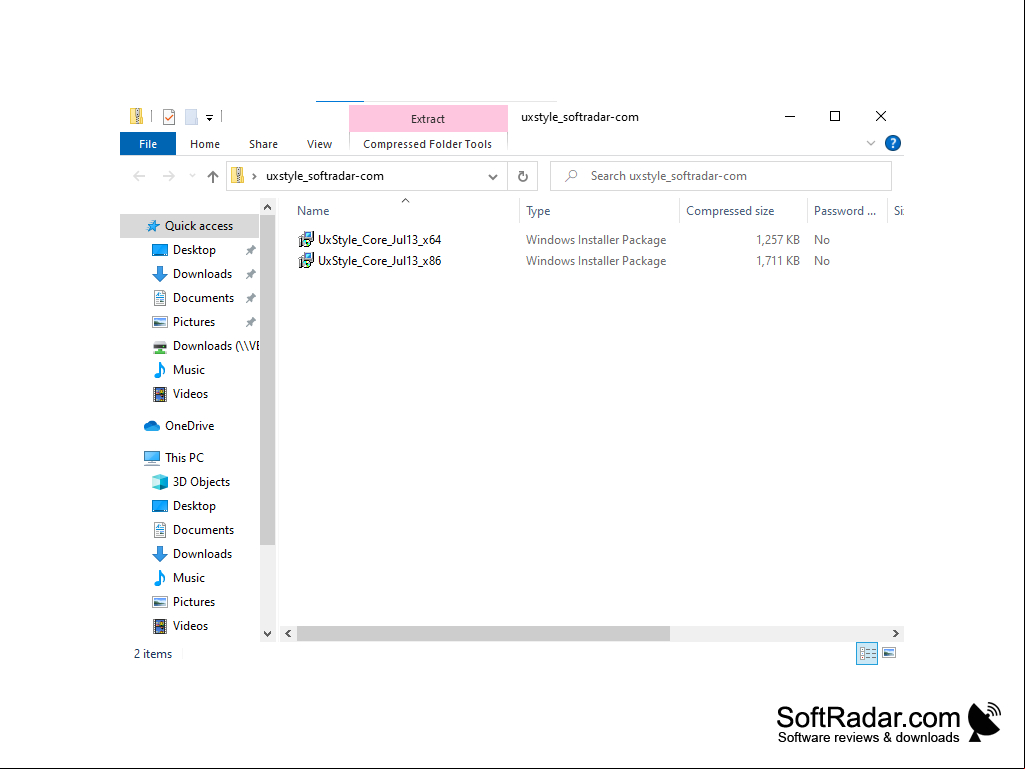The height and width of the screenshot is (769, 1025).
Task: Open Help with the blue question icon
Action: (x=892, y=143)
